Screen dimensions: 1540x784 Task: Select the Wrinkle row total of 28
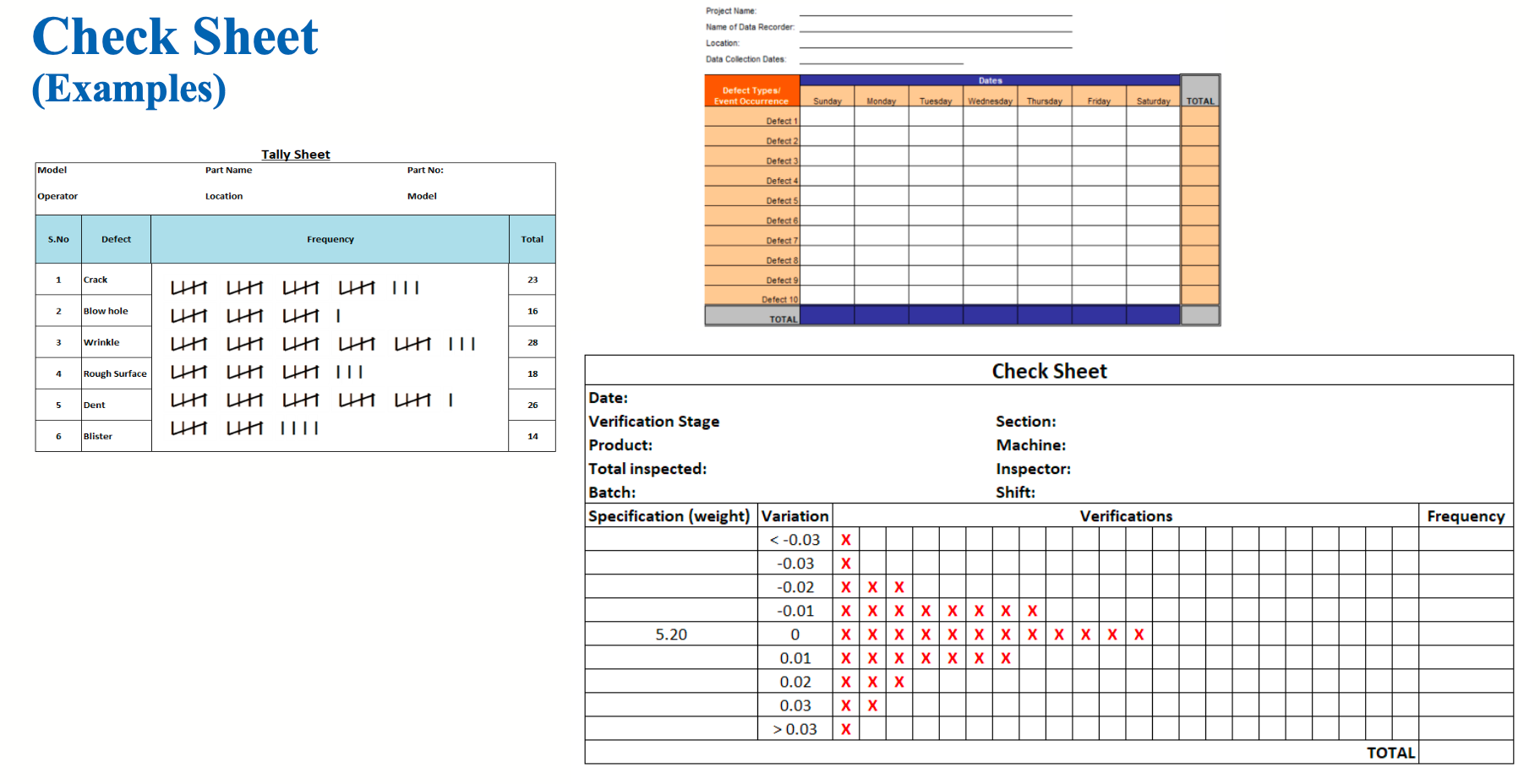(532, 342)
